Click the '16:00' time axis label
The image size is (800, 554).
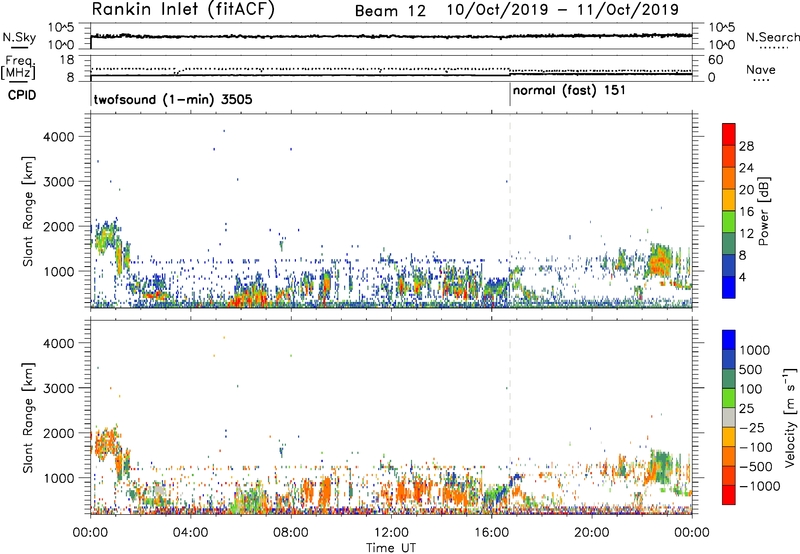[x=491, y=533]
